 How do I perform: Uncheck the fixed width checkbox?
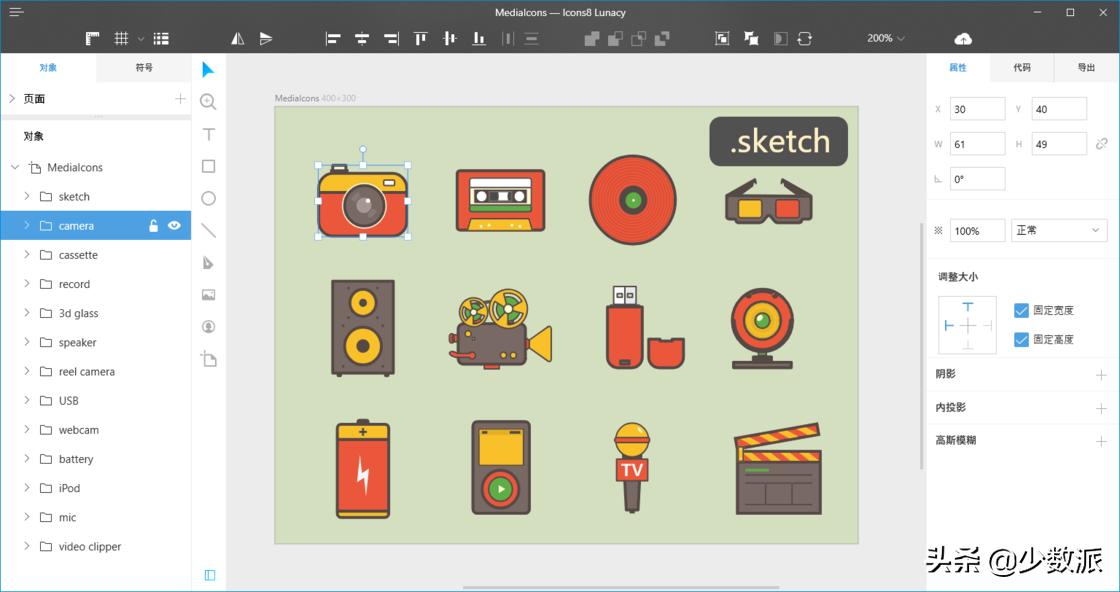(1021, 311)
